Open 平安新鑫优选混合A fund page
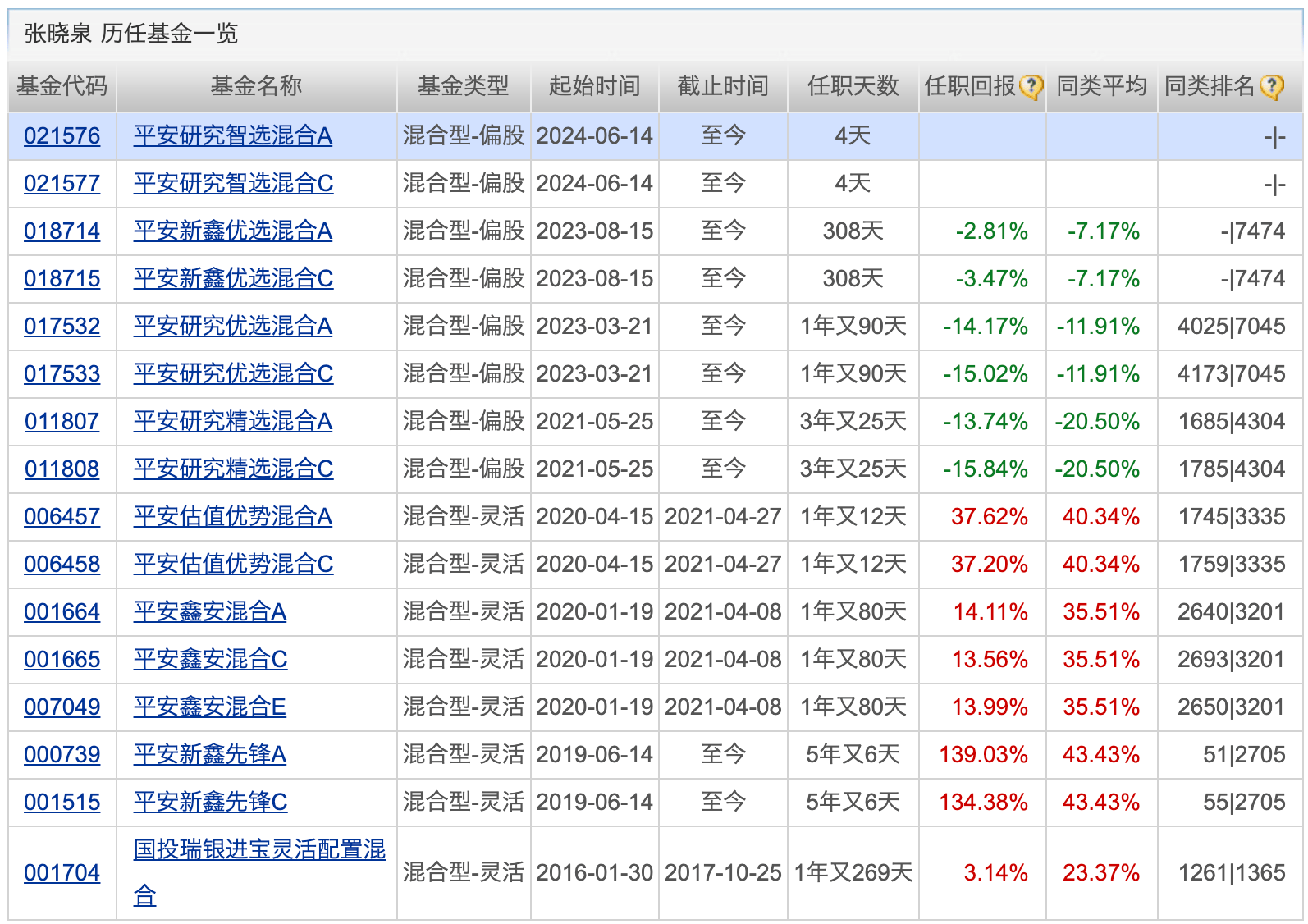1308x924 pixels. [x=233, y=231]
